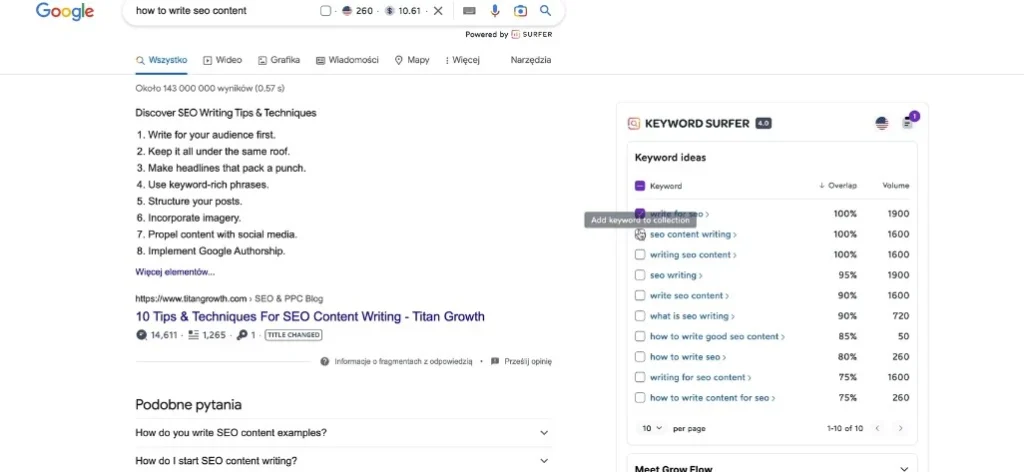Open '10 Tips & Techniques For SEO Content Writing' result
Screen dimensions: 1024x472
pos(310,317)
